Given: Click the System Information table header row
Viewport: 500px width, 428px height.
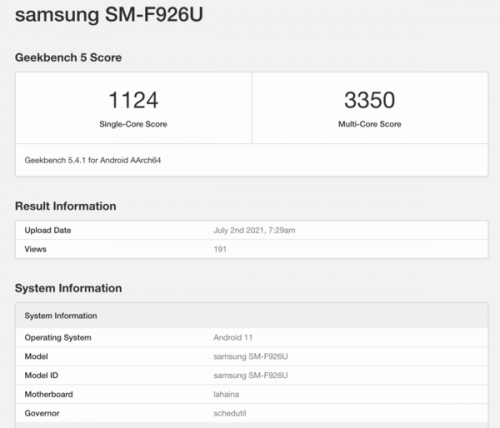Looking at the screenshot, I should tap(252, 316).
